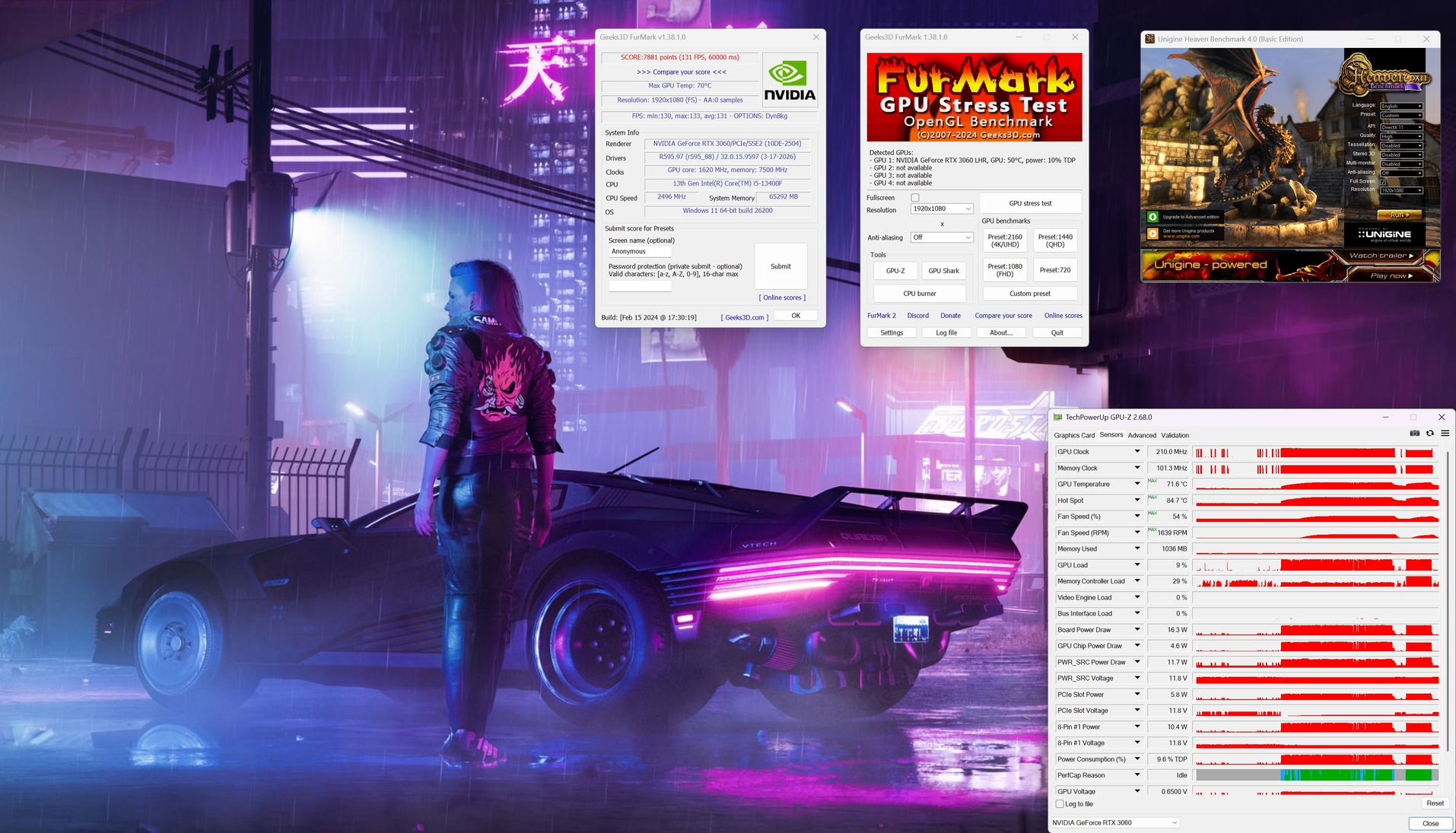
Task: Check the Log to file box in GPU-Z
Action: click(1060, 804)
